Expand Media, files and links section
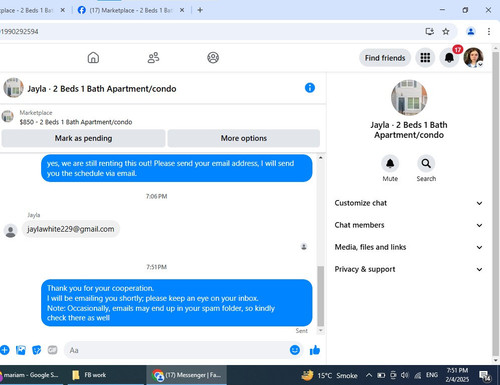Viewport: 500px width, 385px height. (x=409, y=247)
